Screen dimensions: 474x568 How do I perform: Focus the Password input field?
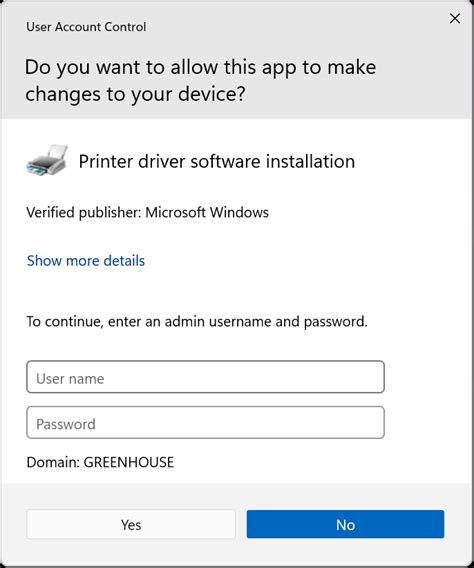click(205, 422)
